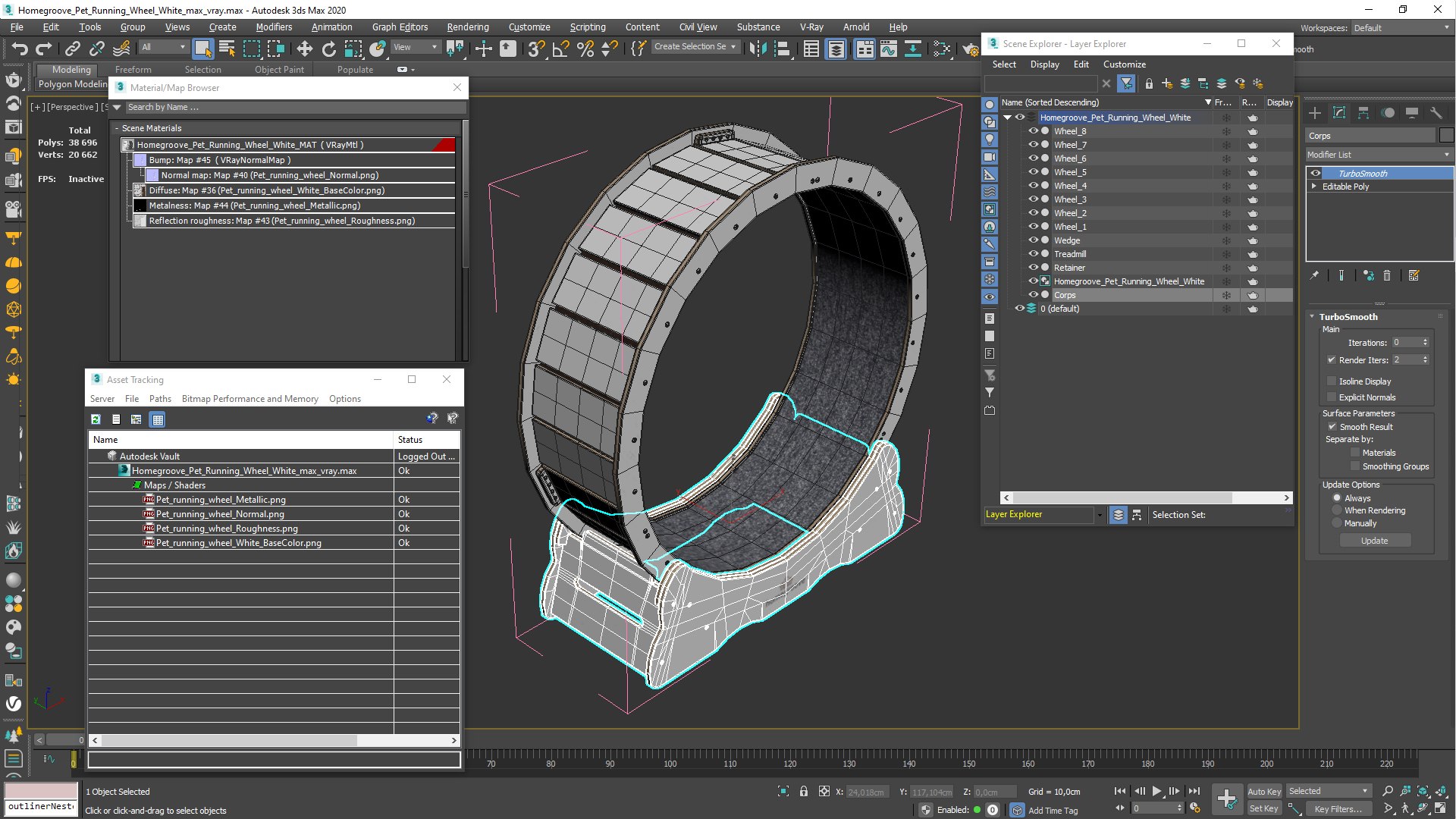Viewport: 1456px width, 819px height.
Task: Open the Layer Explorer dropdown
Action: point(1043,515)
